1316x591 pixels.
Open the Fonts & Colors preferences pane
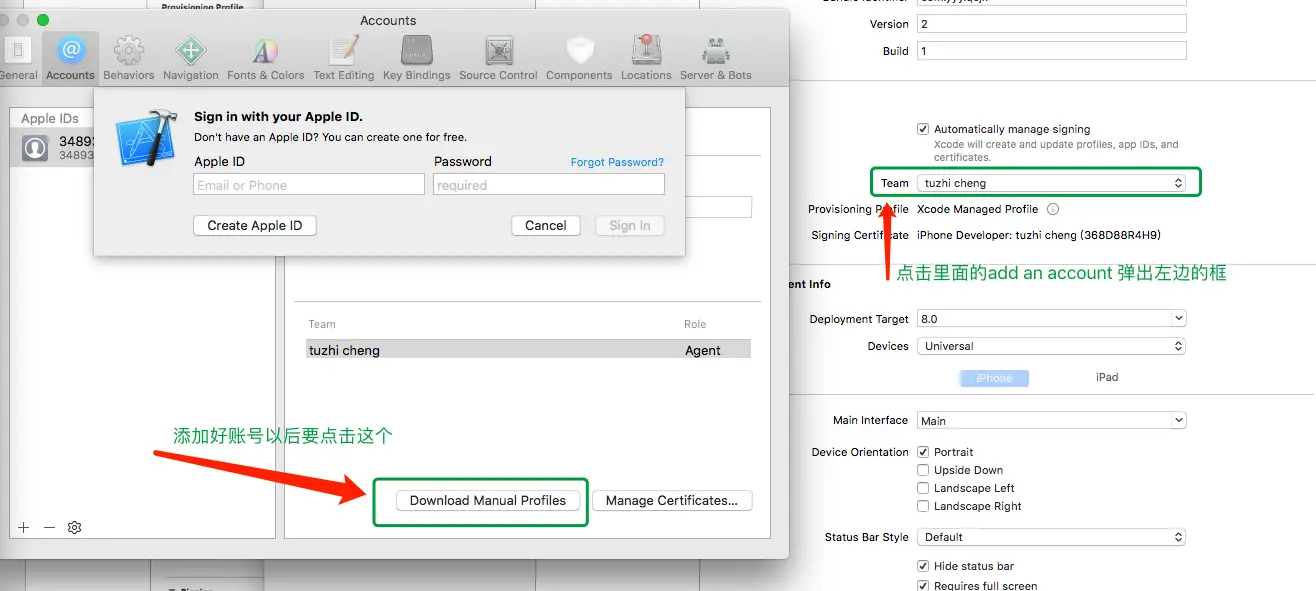pyautogui.click(x=265, y=57)
